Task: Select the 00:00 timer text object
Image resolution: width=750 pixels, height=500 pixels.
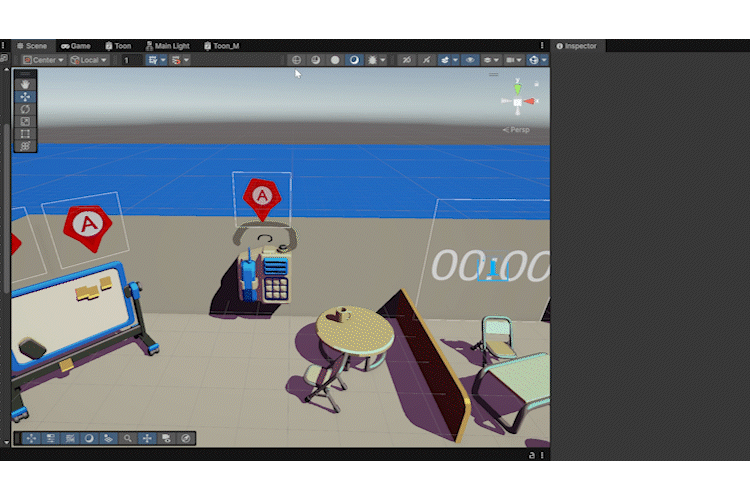Action: click(x=490, y=266)
